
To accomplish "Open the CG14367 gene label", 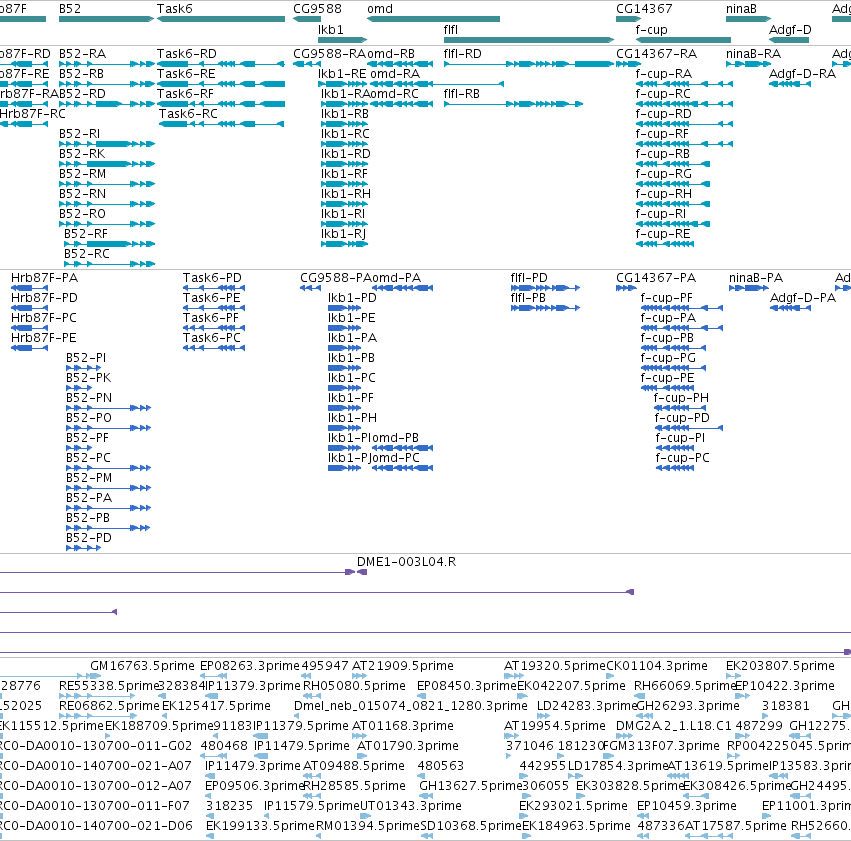I will (644, 9).
